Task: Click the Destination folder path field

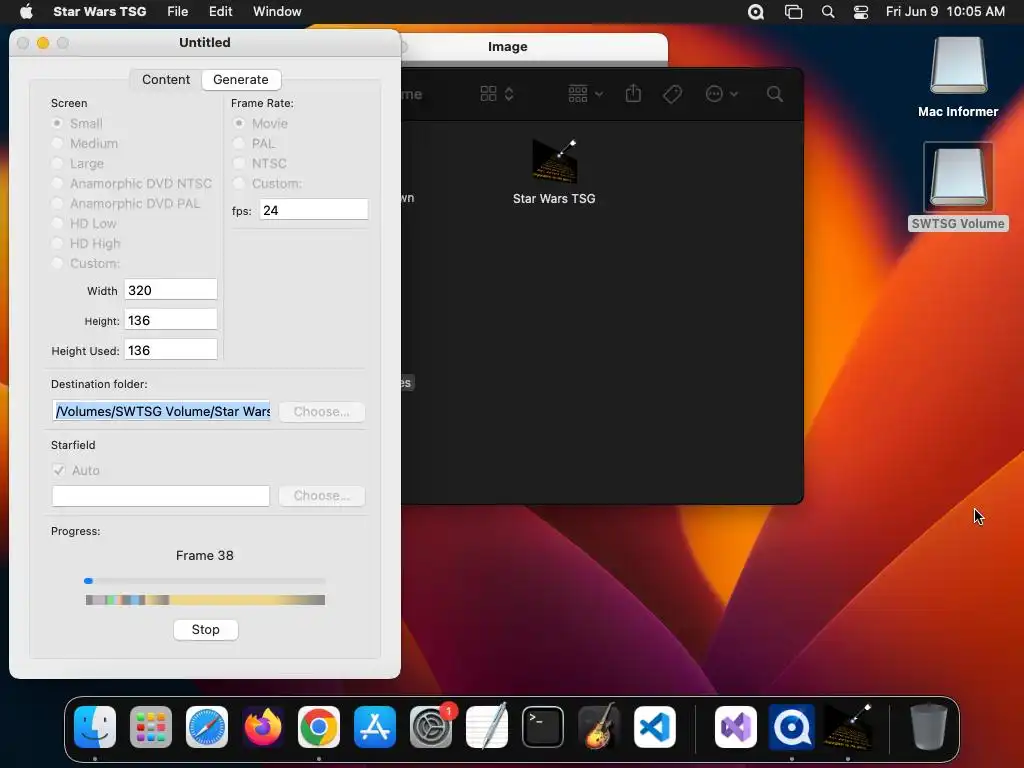Action: [161, 411]
